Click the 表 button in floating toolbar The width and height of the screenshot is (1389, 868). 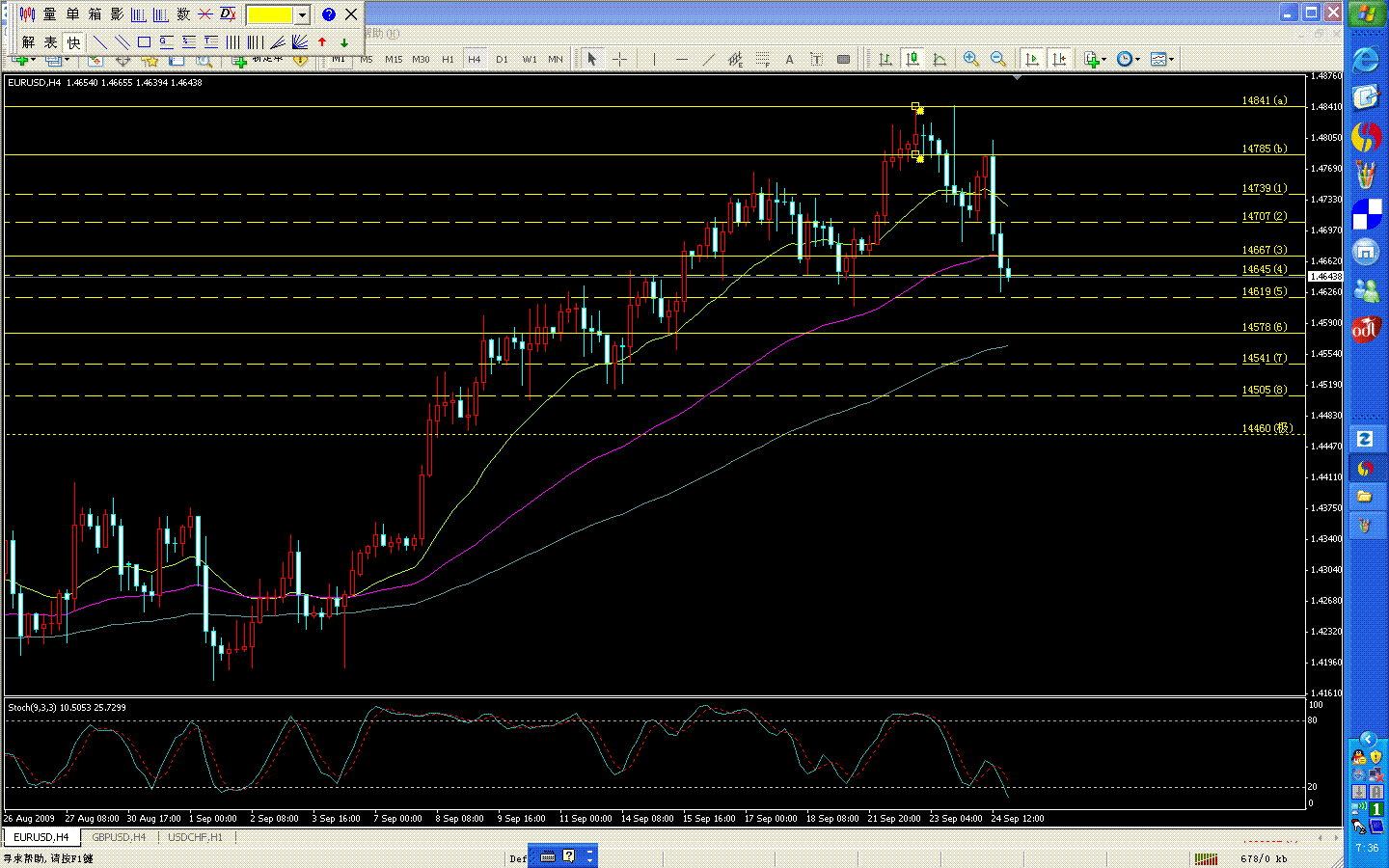click(x=50, y=42)
